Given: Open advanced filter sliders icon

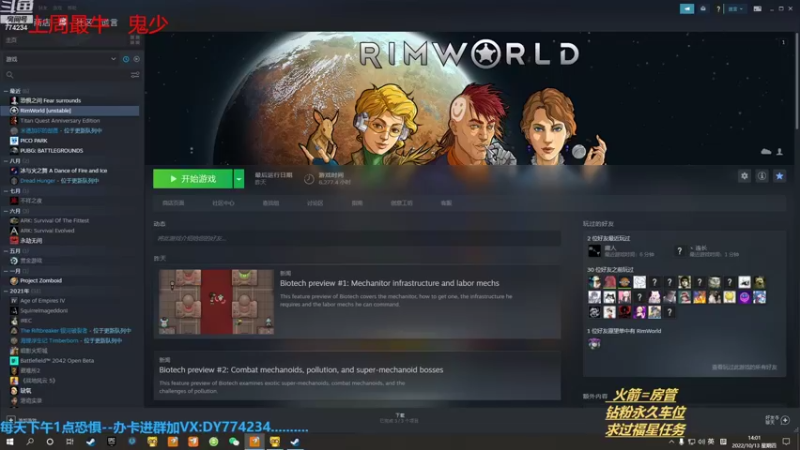Looking at the screenshot, I should coord(135,74).
